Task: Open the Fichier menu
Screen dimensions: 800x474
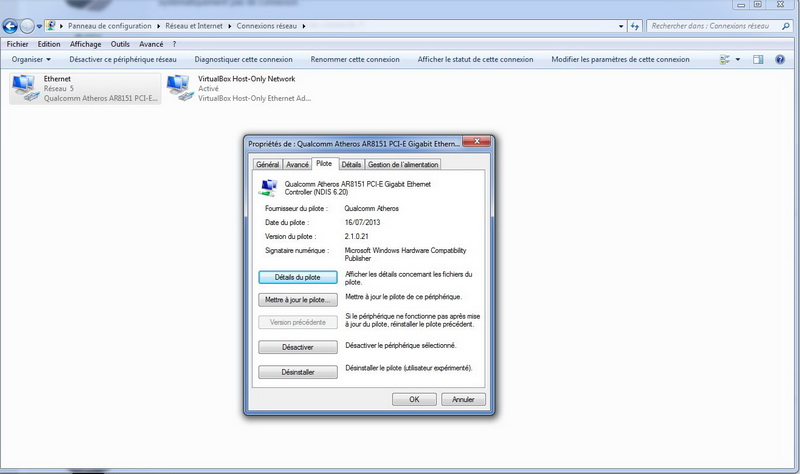Action: [x=17, y=44]
